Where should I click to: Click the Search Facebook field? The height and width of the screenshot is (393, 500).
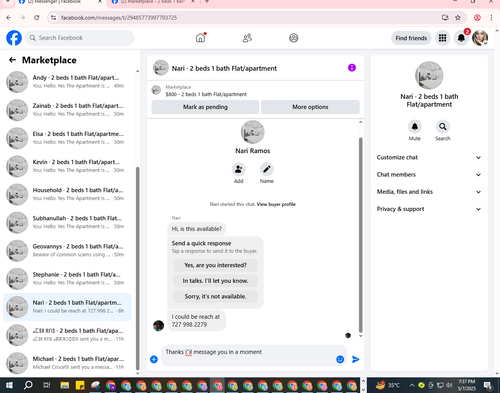click(80, 38)
